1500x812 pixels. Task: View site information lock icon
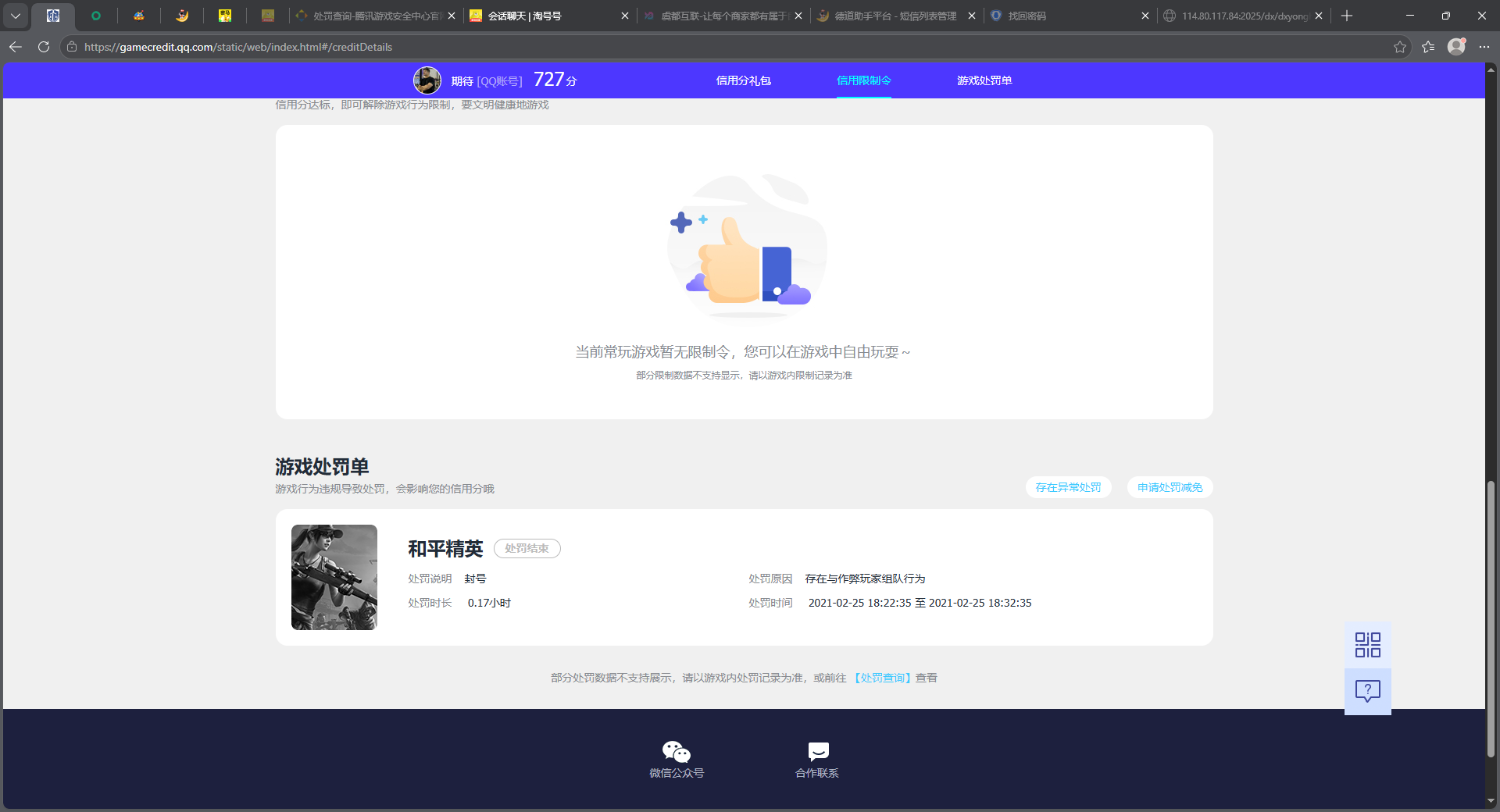pos(72,47)
